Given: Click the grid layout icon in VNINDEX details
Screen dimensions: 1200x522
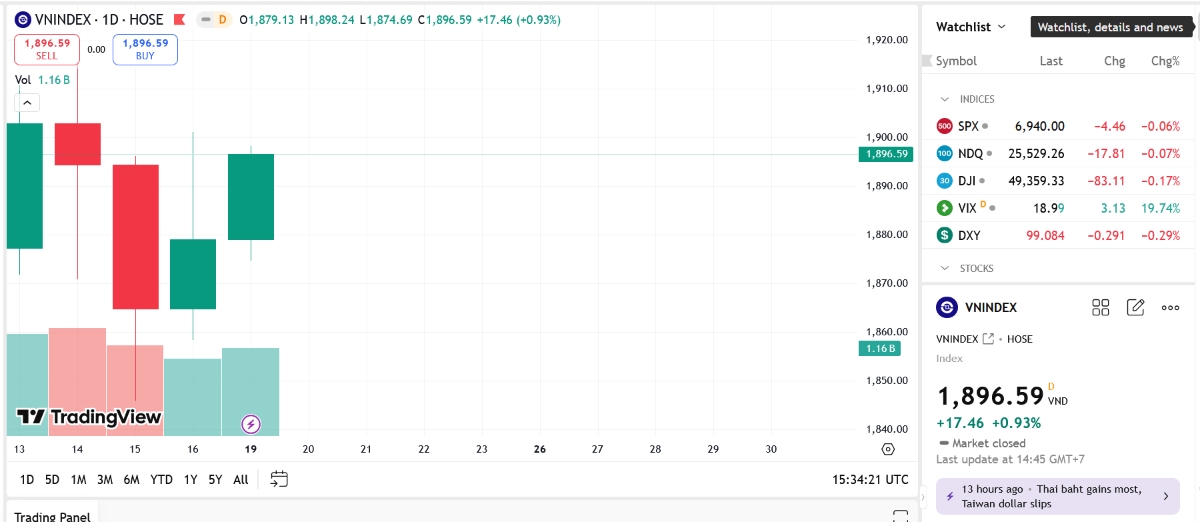Looking at the screenshot, I should [1101, 307].
